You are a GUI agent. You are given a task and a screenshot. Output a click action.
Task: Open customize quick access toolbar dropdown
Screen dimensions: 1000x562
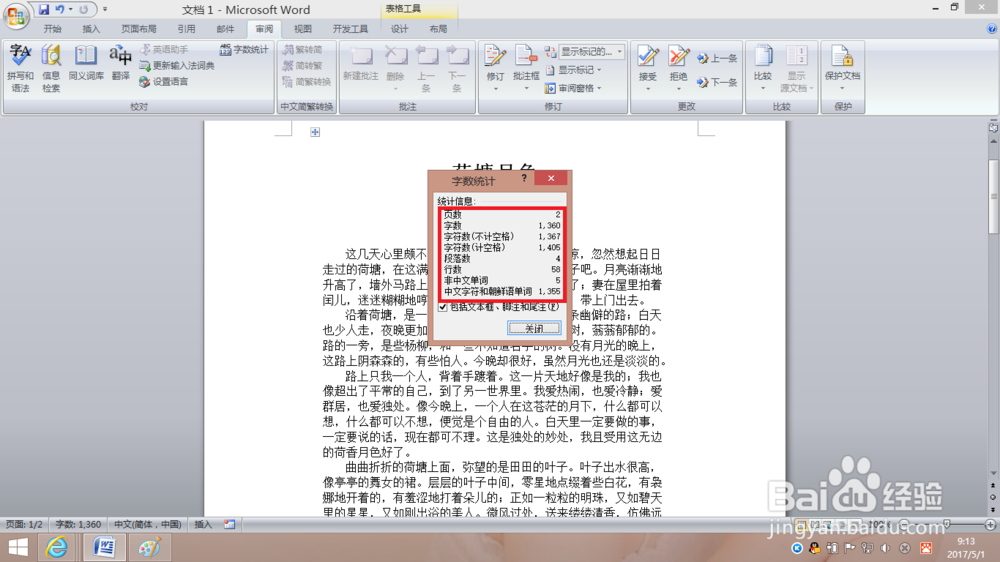pos(105,10)
